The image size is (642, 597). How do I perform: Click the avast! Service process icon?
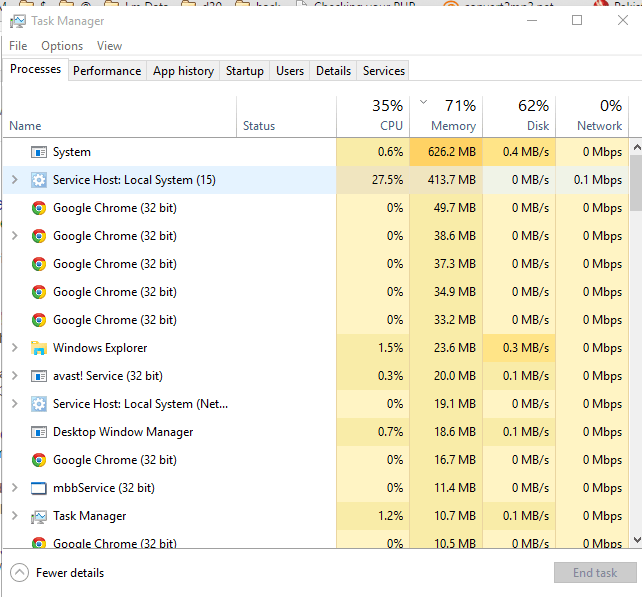[x=39, y=376]
